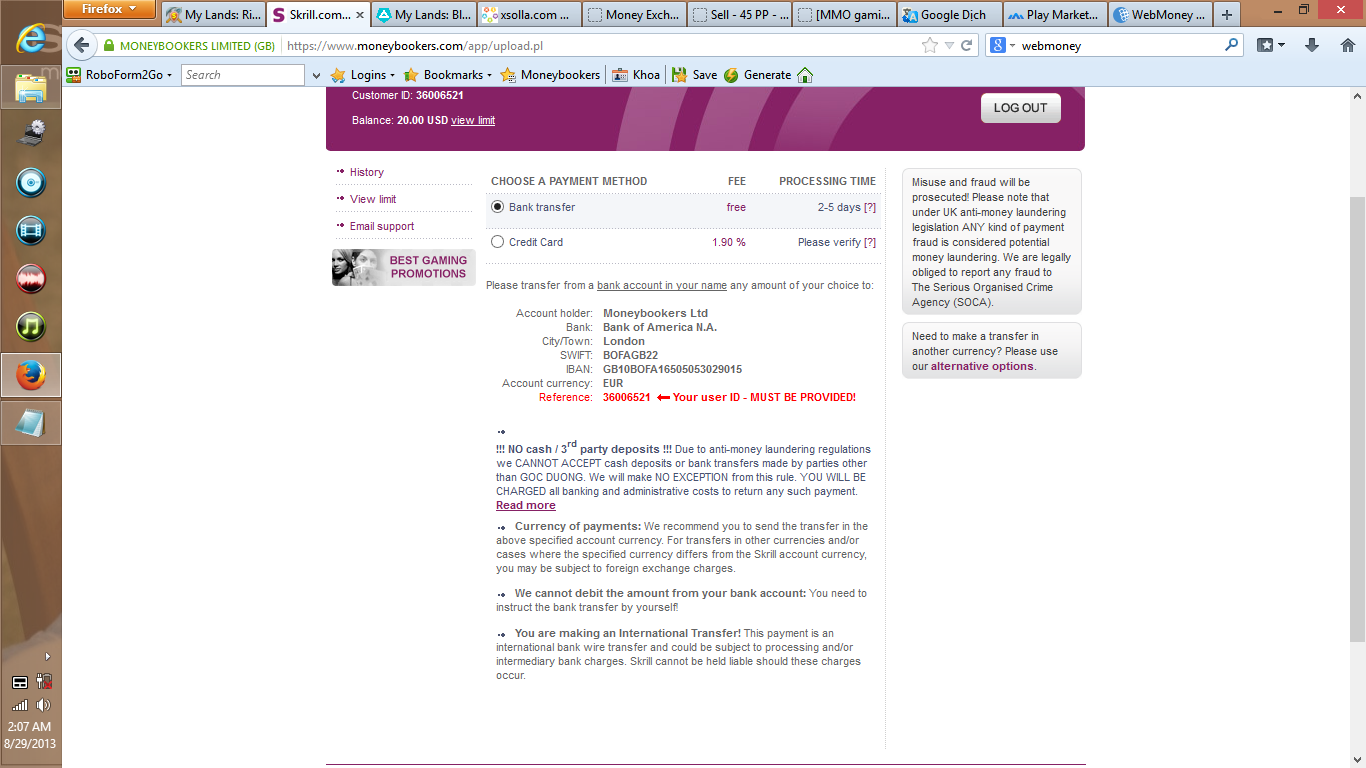Screen dimensions: 1366x768
Task: Click the volume speaker icon in system tray
Action: (43, 705)
